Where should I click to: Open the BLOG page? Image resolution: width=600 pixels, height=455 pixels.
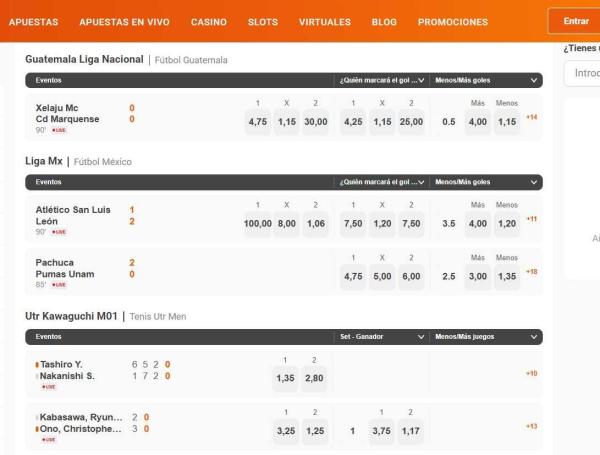(384, 22)
